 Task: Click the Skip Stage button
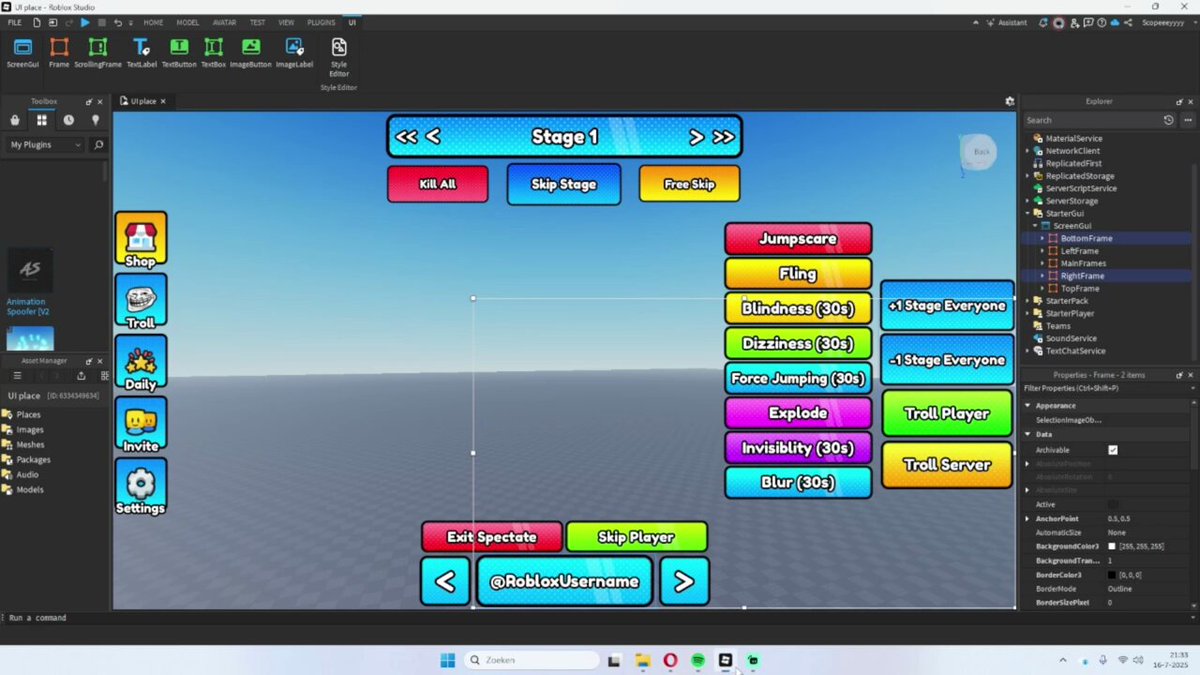pyautogui.click(x=564, y=184)
